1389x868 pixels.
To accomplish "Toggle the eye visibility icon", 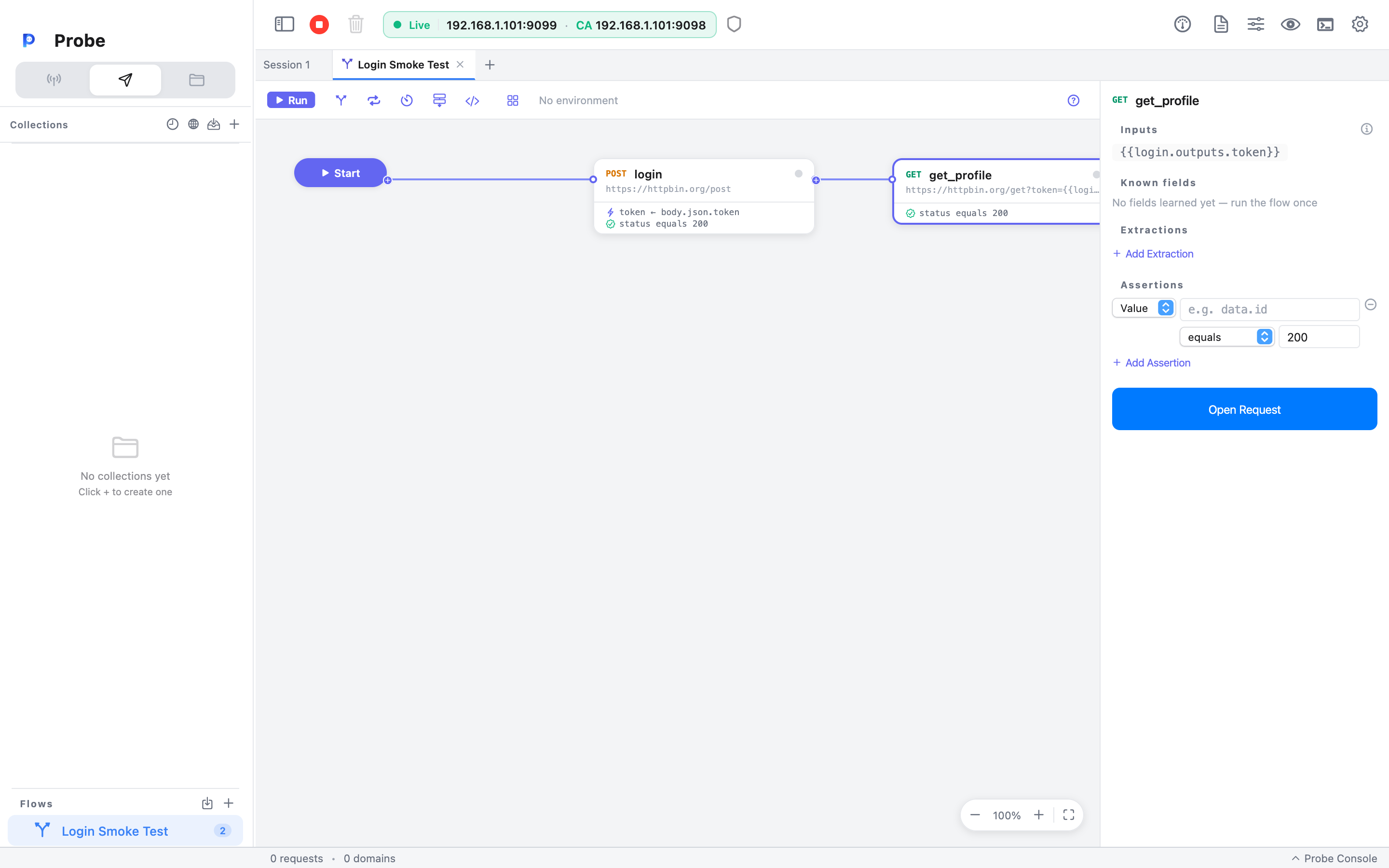I will 1290,24.
